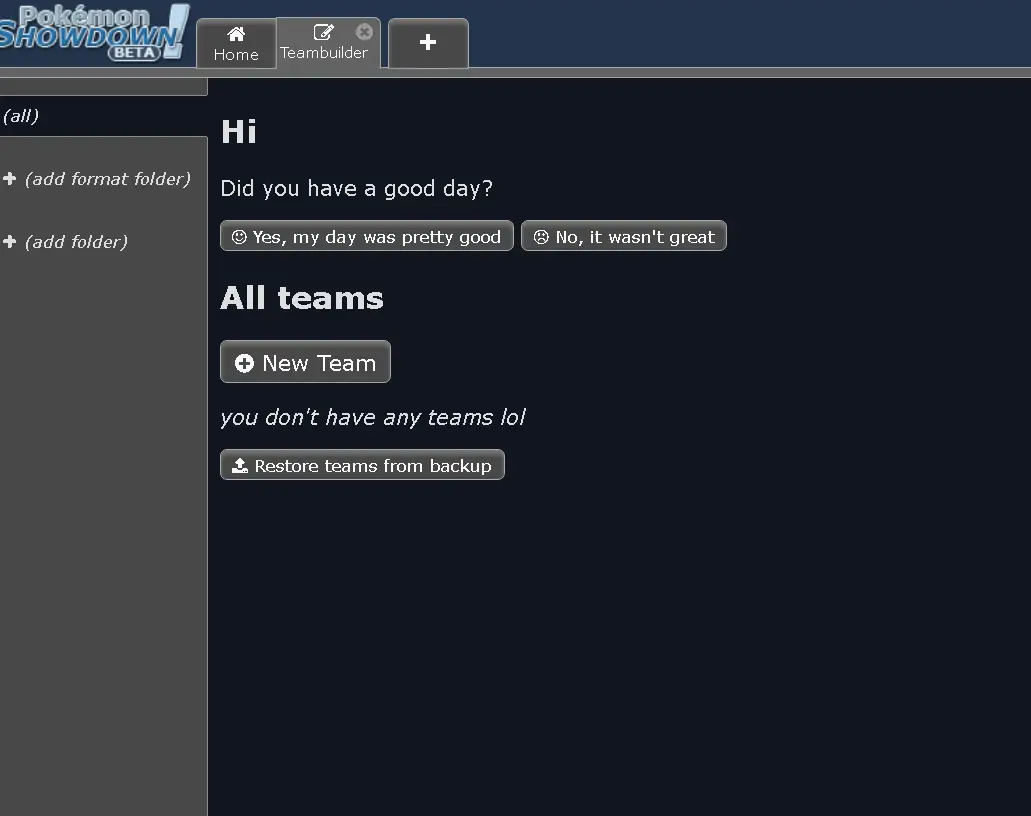This screenshot has width=1031, height=816.
Task: Click the frowning face icon
Action: [x=541, y=237]
